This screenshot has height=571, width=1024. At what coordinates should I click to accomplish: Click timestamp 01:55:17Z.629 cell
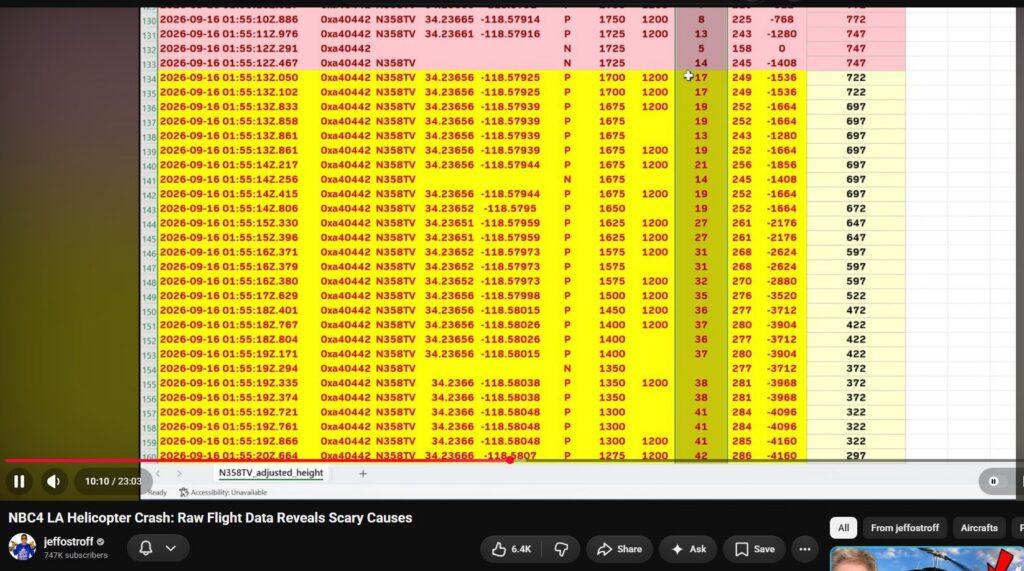[x=229, y=295]
